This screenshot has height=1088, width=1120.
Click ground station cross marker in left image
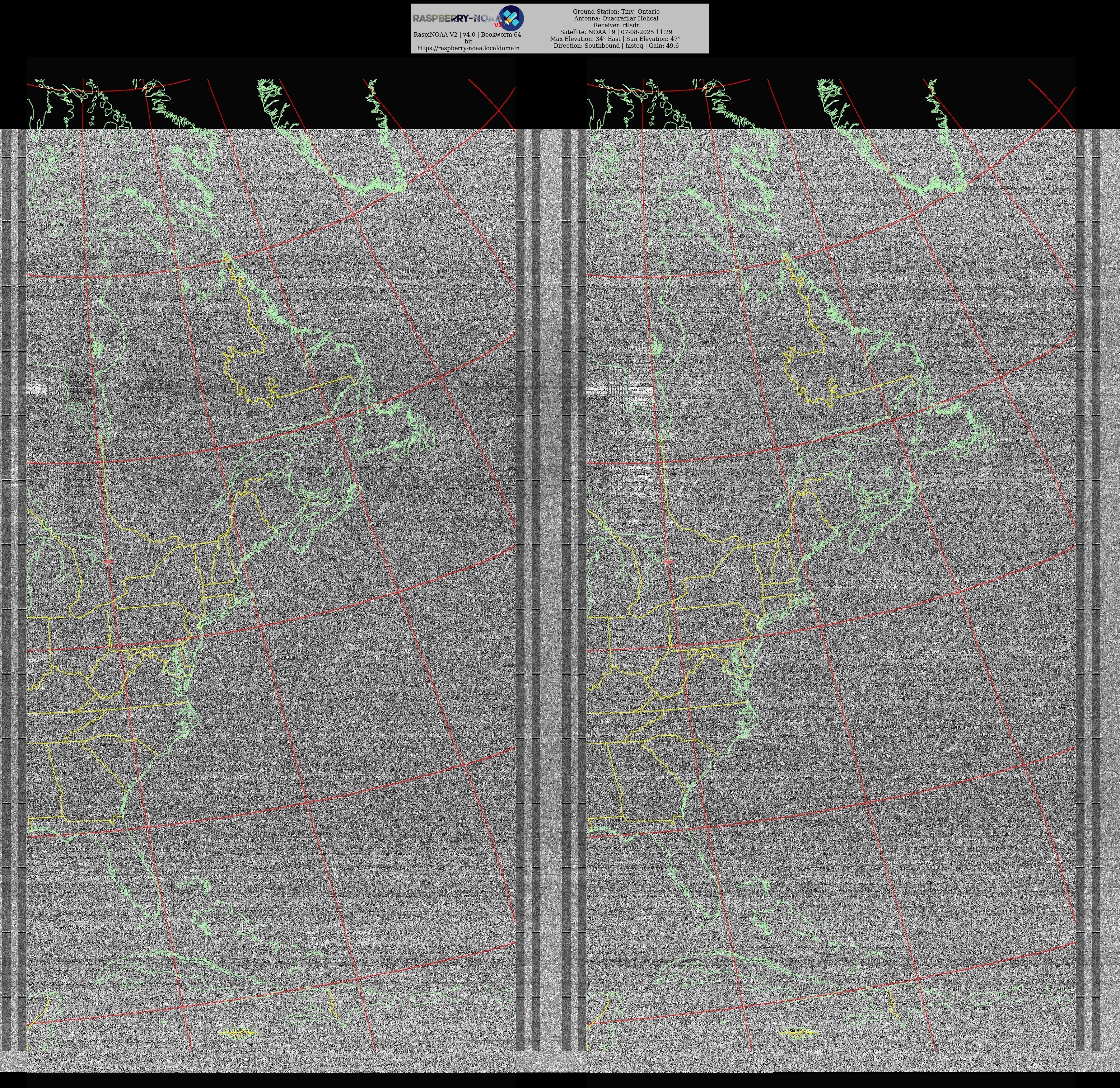109,561
